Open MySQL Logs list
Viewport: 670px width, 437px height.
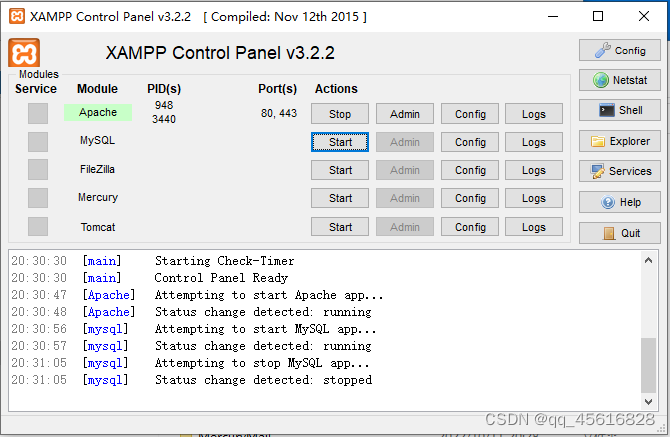point(534,142)
